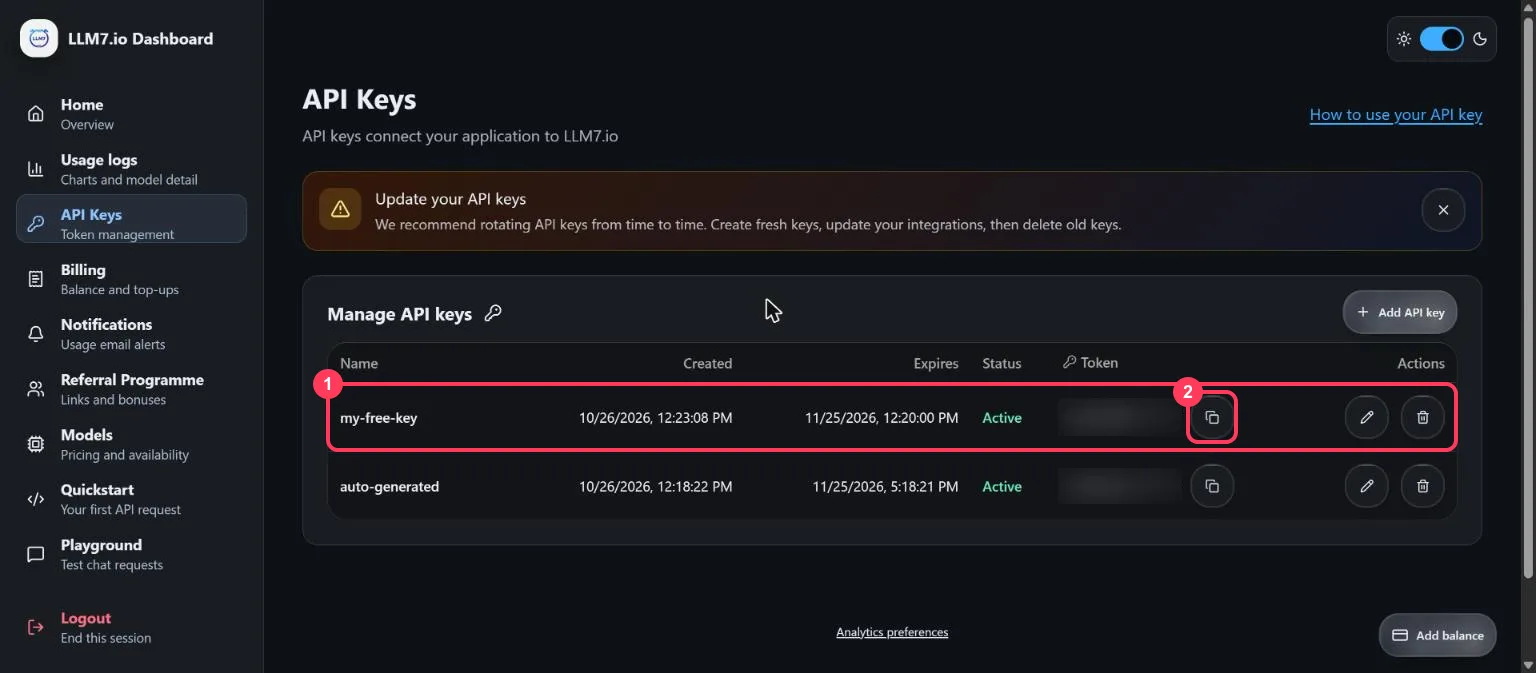1536x673 pixels.
Task: Open the Referral Programme page
Action: pos(131,389)
